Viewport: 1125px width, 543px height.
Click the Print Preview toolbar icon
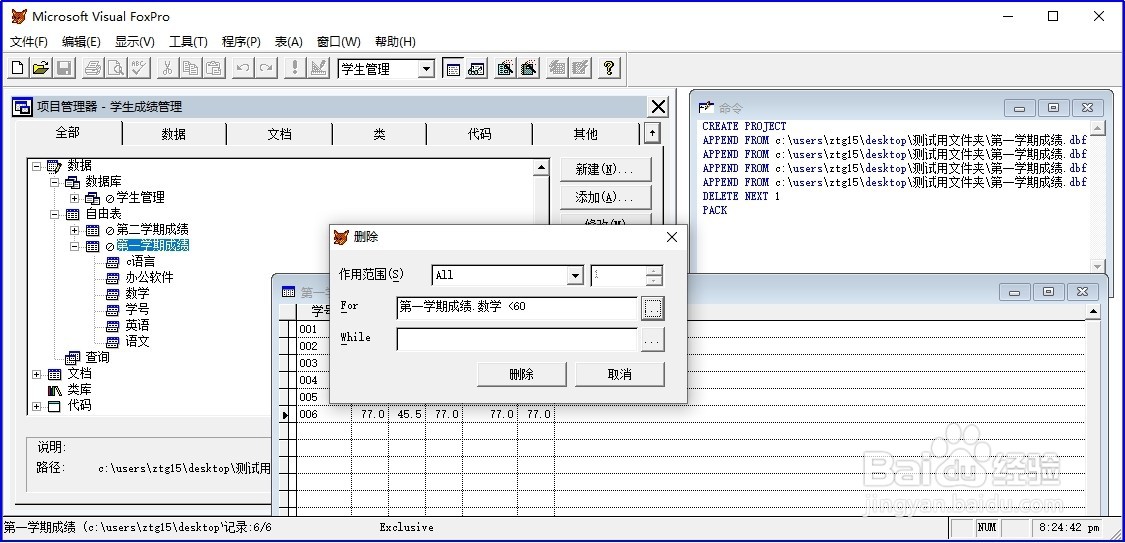pos(116,68)
